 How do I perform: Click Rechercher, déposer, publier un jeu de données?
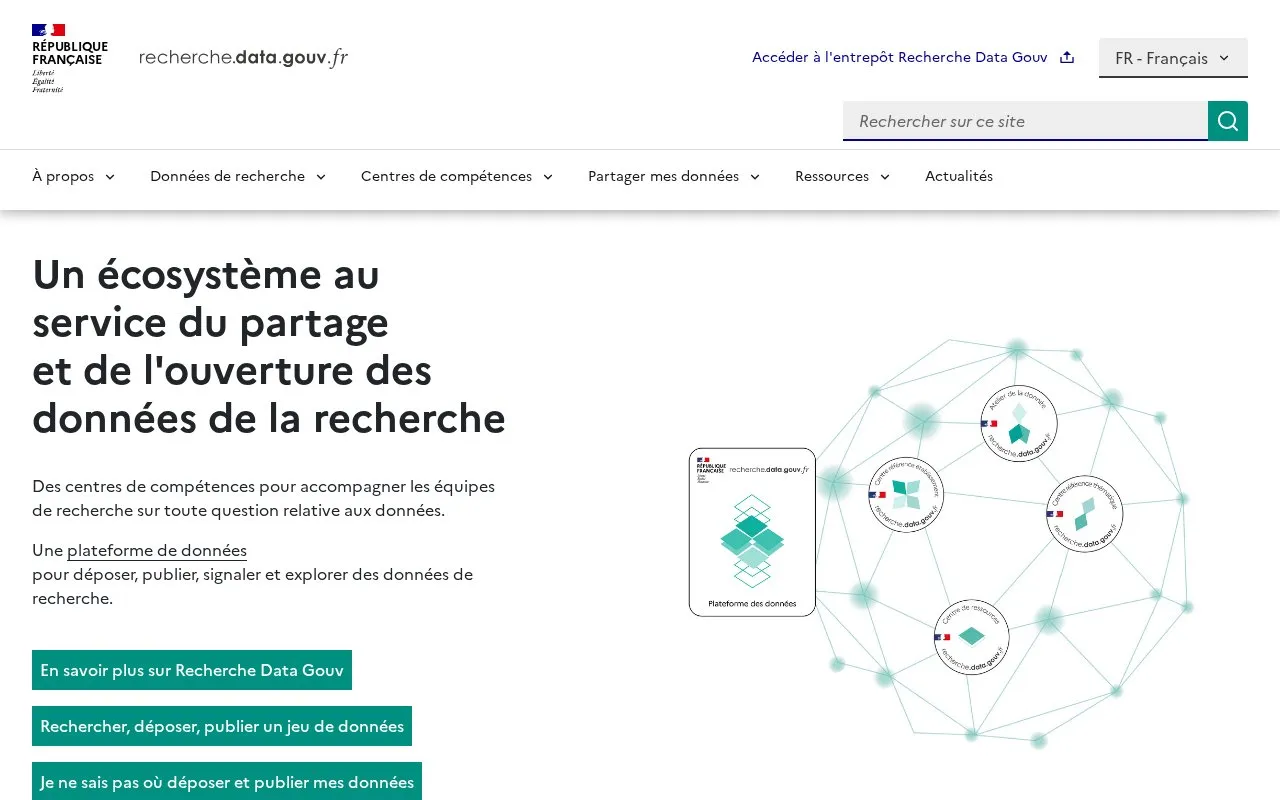pos(222,726)
